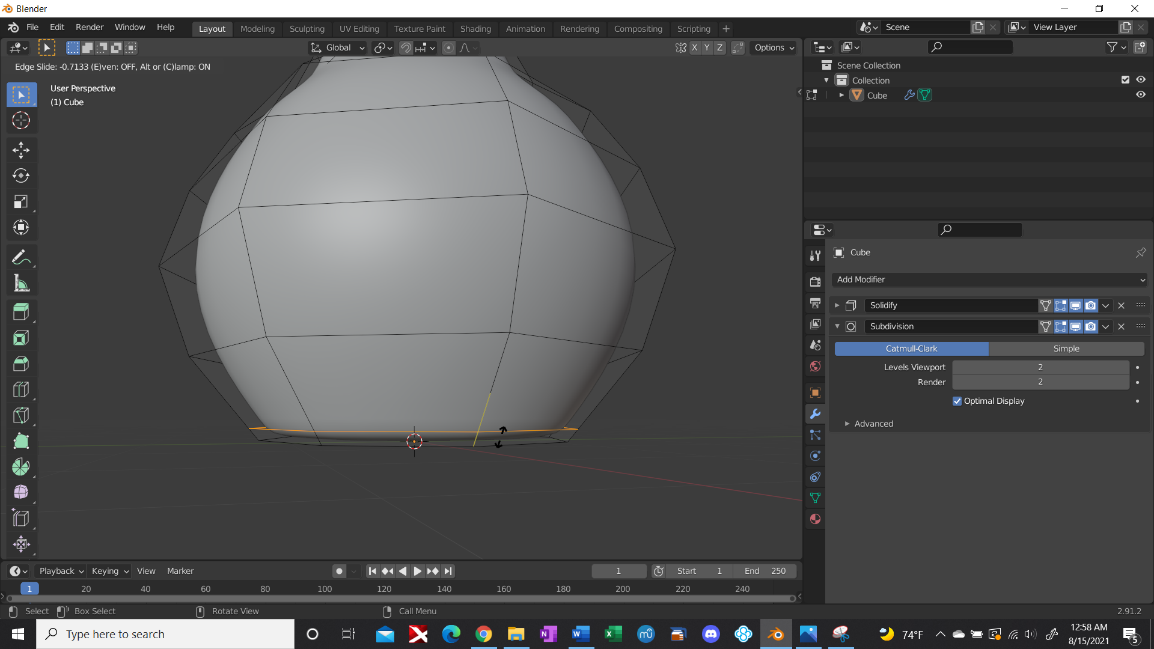Viewport: 1154px width, 649px height.
Task: Select the Transform tool
Action: pos(21,227)
